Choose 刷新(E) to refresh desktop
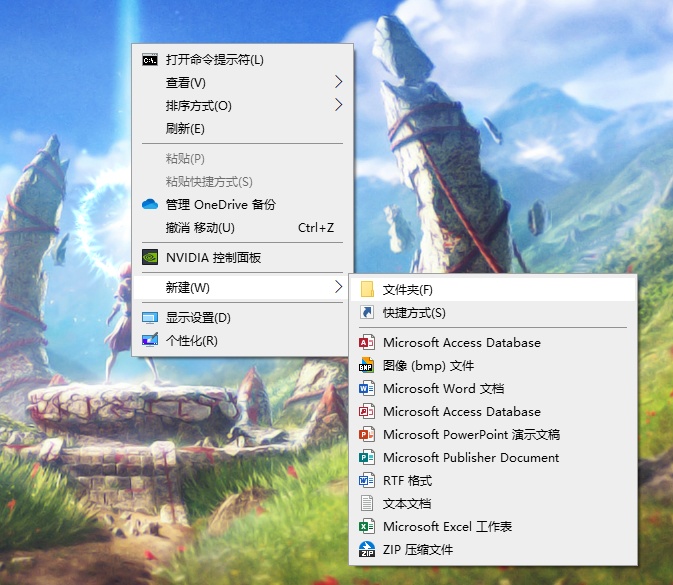The width and height of the screenshot is (673, 585). [x=243, y=128]
